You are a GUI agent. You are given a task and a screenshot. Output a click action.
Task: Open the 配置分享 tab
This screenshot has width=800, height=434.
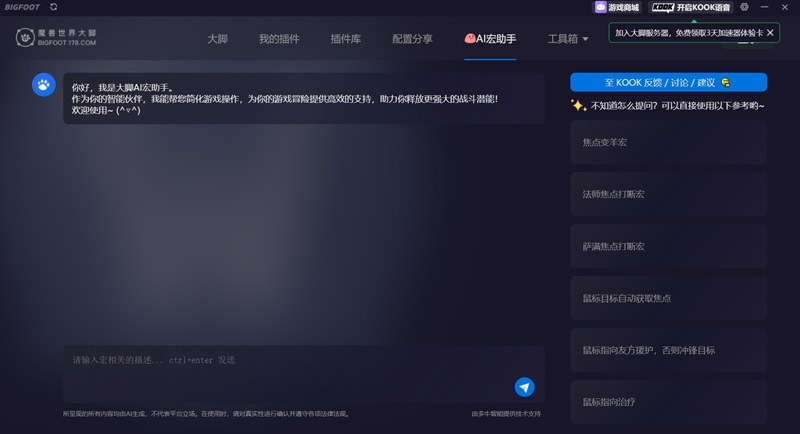tap(412, 39)
